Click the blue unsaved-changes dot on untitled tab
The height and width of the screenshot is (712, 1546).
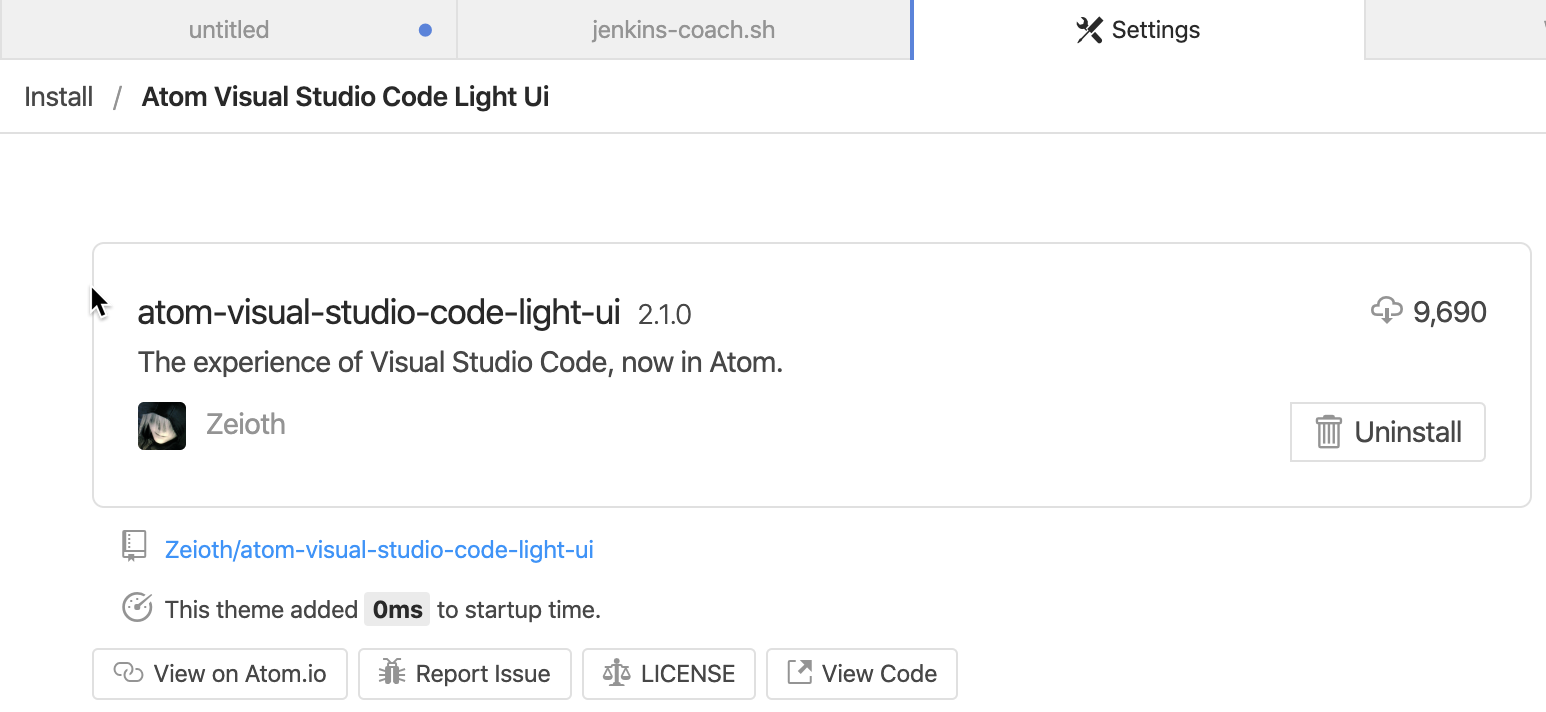pos(425,30)
